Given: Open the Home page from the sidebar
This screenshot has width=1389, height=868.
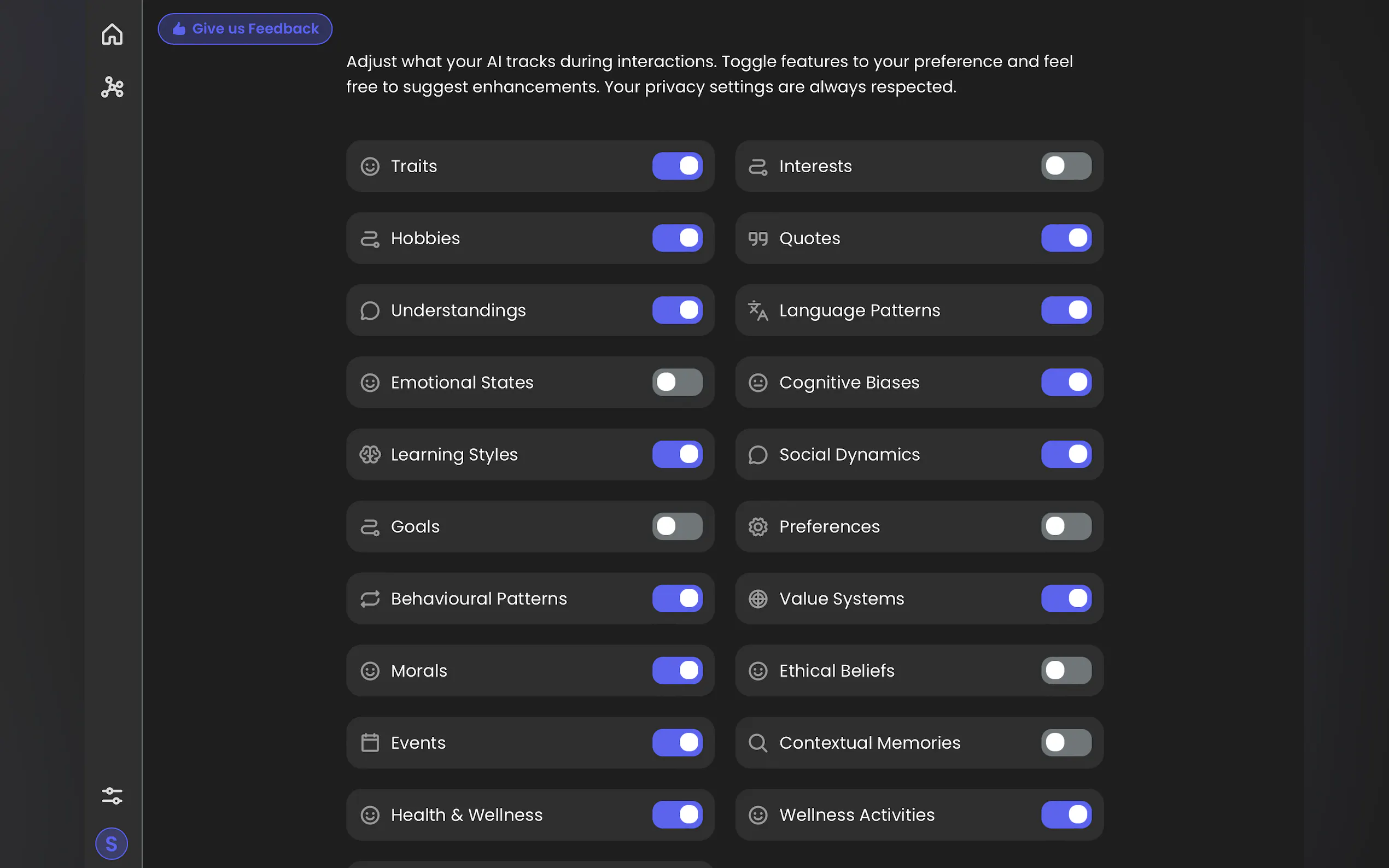Looking at the screenshot, I should [x=112, y=34].
